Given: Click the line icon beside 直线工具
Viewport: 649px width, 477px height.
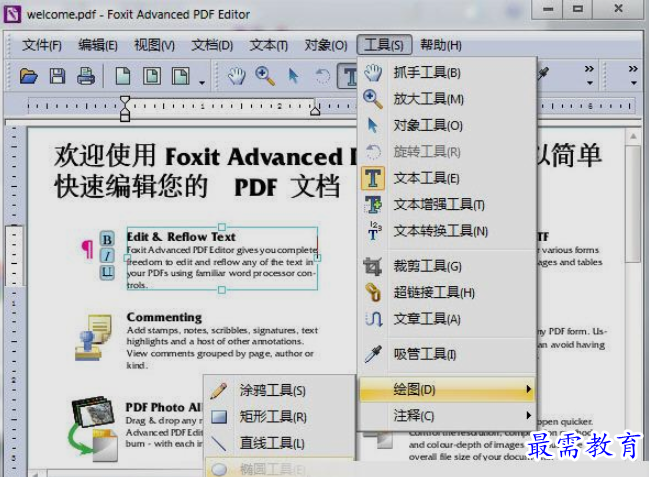Looking at the screenshot, I should pos(219,443).
